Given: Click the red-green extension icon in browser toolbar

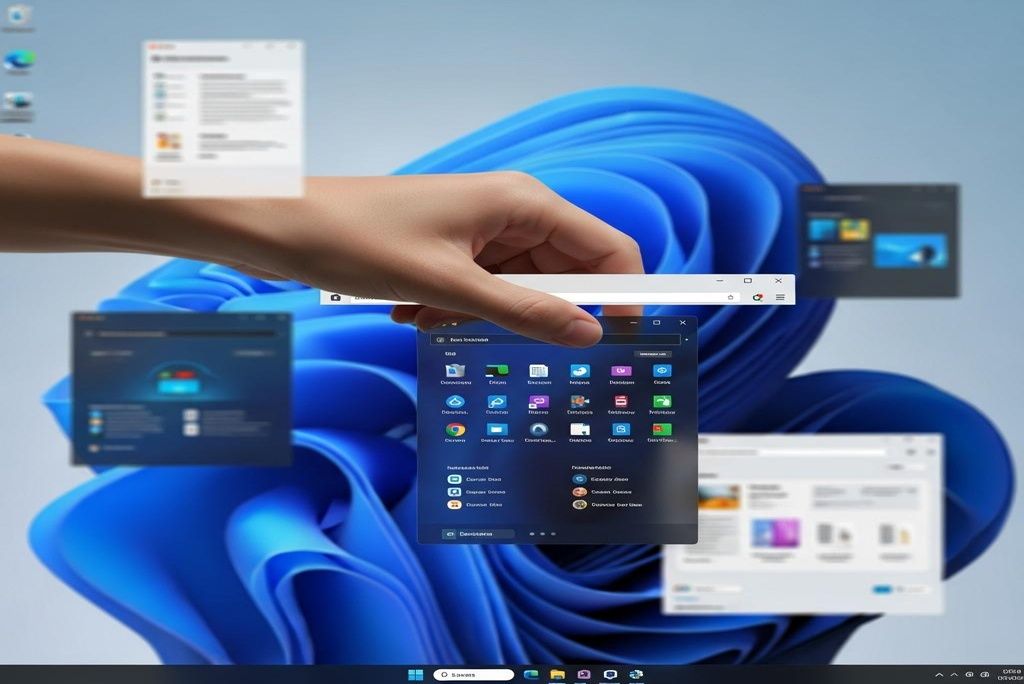Looking at the screenshot, I should 758,297.
